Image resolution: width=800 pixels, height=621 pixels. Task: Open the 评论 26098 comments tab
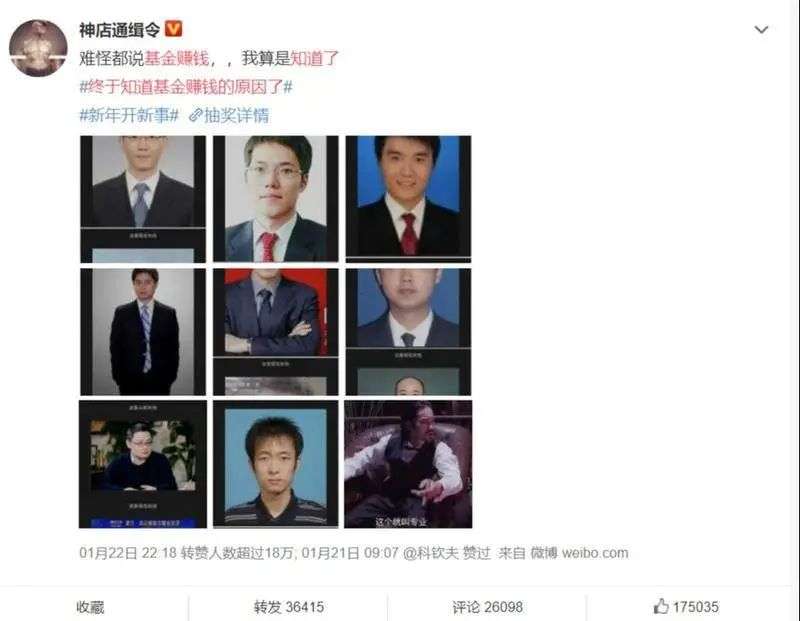[487, 607]
